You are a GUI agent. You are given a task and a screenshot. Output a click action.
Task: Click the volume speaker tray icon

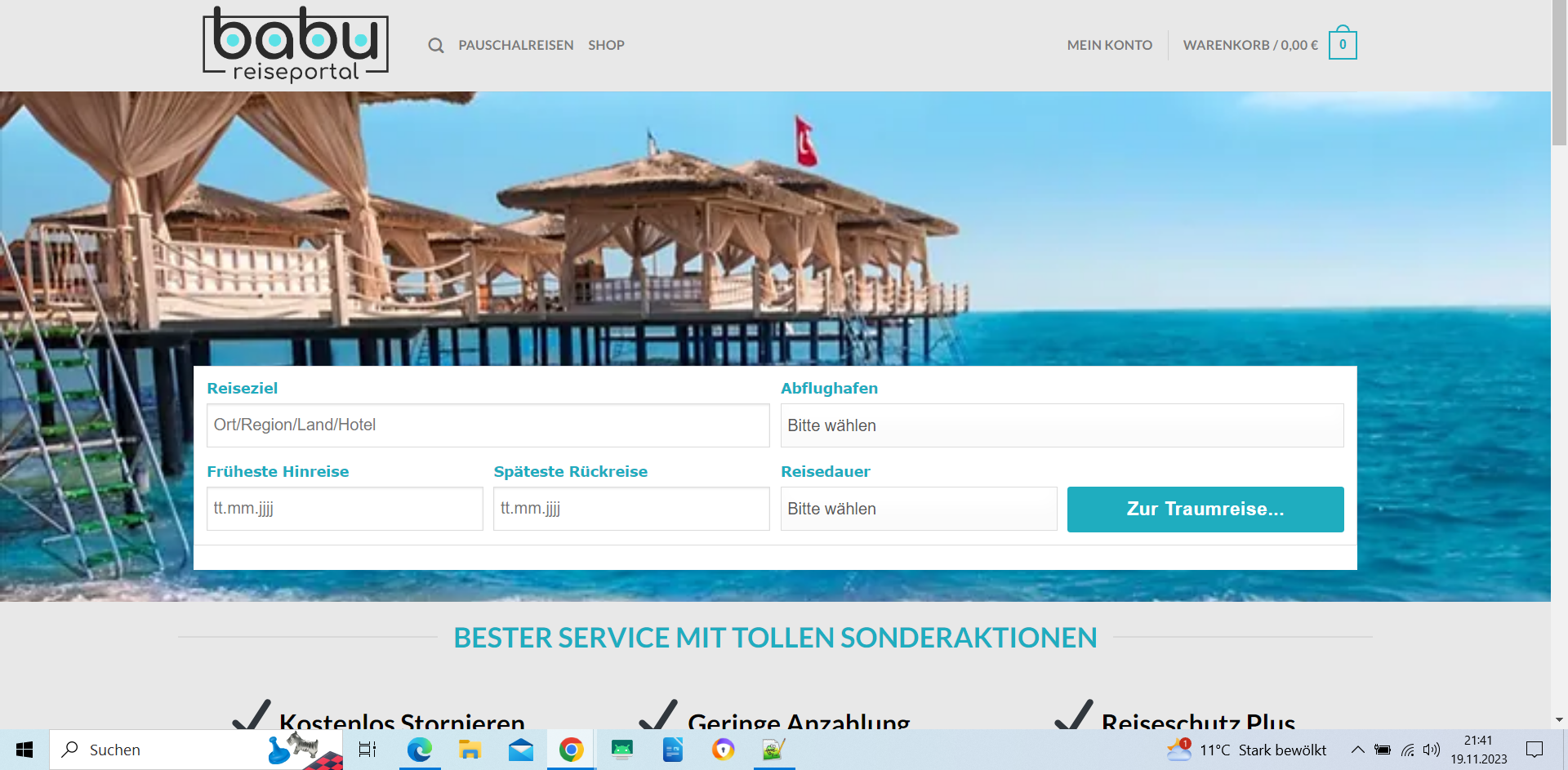tap(1431, 750)
